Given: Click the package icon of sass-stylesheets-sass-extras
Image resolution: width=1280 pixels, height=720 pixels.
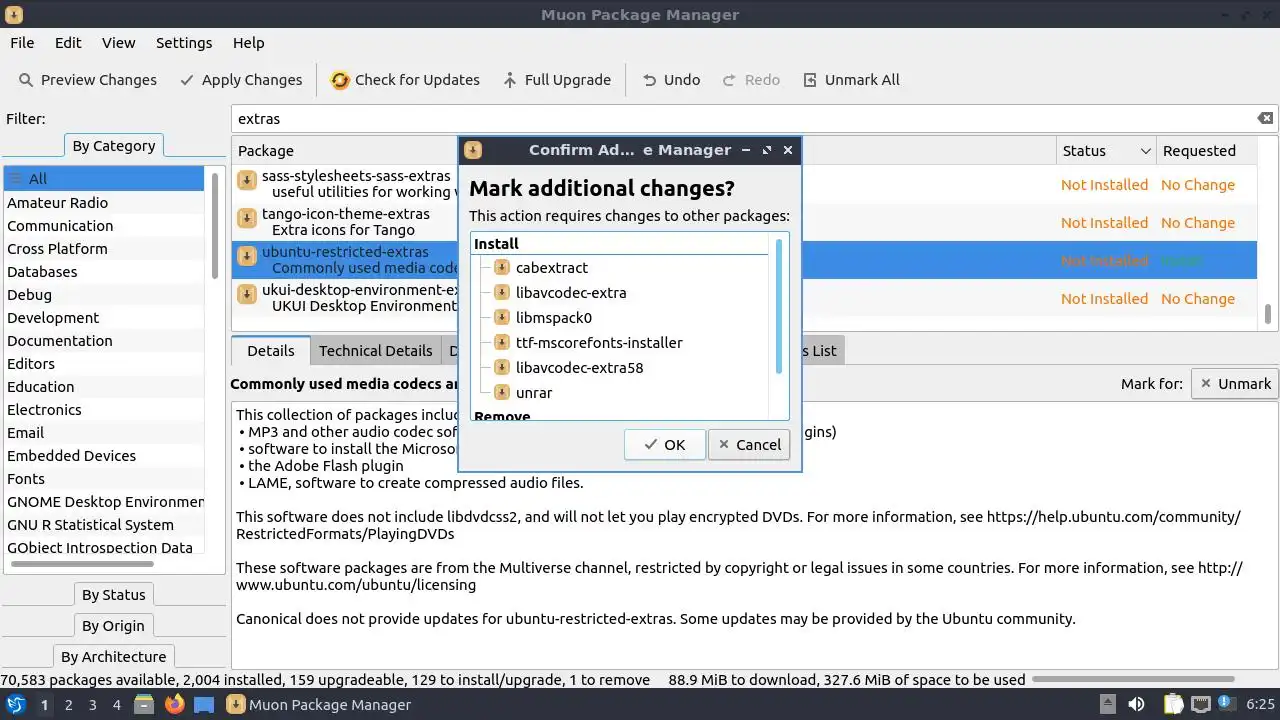Looking at the screenshot, I should click(246, 181).
